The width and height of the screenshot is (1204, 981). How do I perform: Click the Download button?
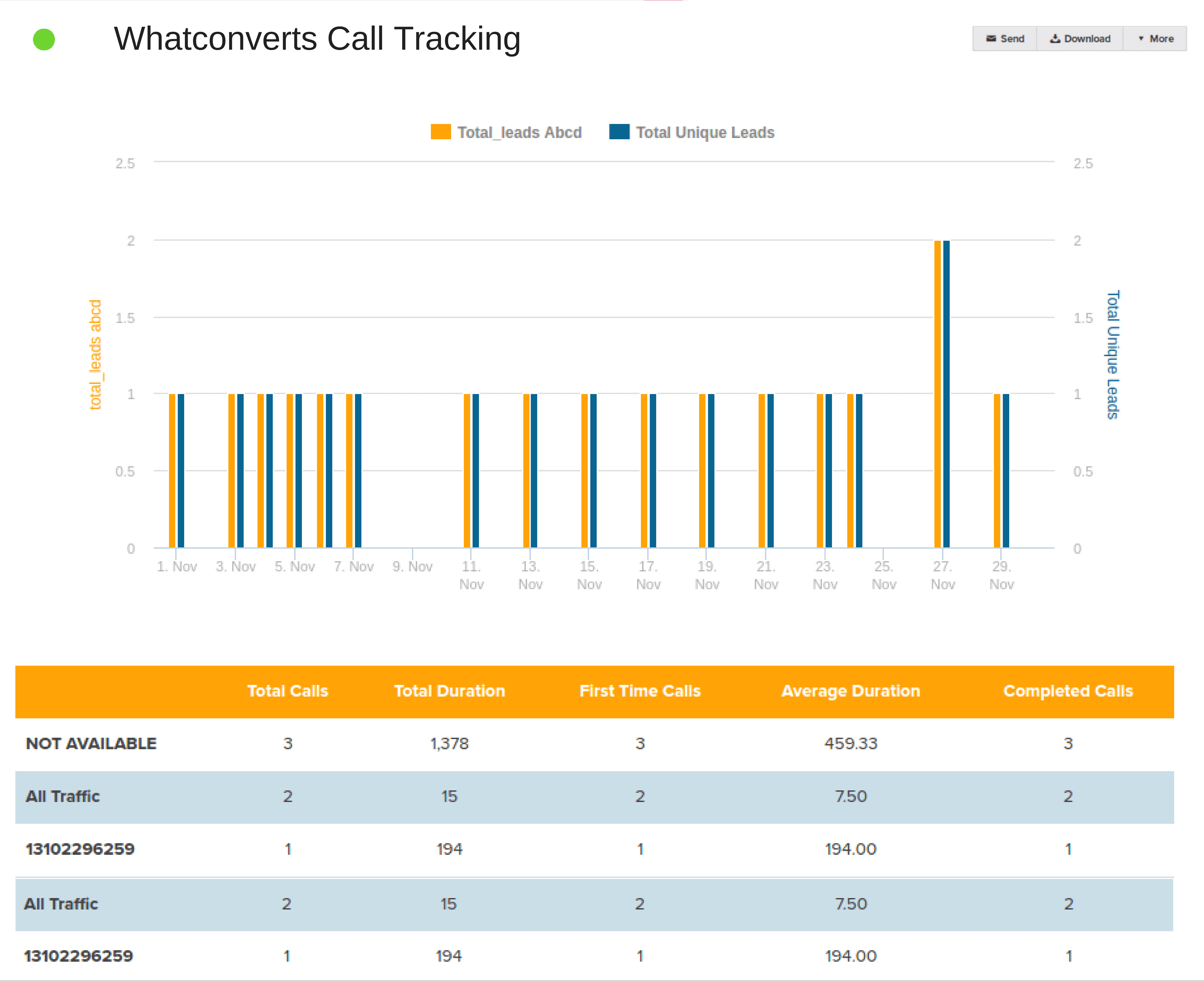pyautogui.click(x=1080, y=38)
